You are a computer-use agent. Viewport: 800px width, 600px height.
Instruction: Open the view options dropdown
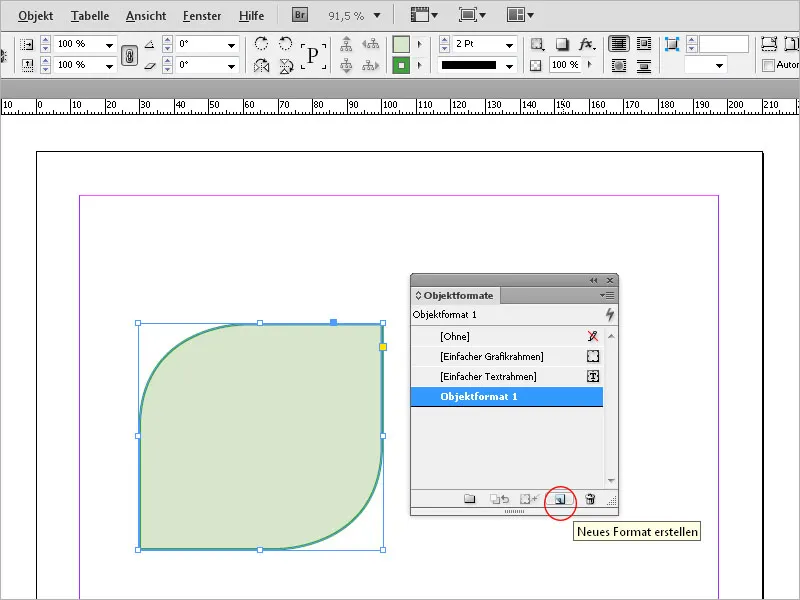424,15
